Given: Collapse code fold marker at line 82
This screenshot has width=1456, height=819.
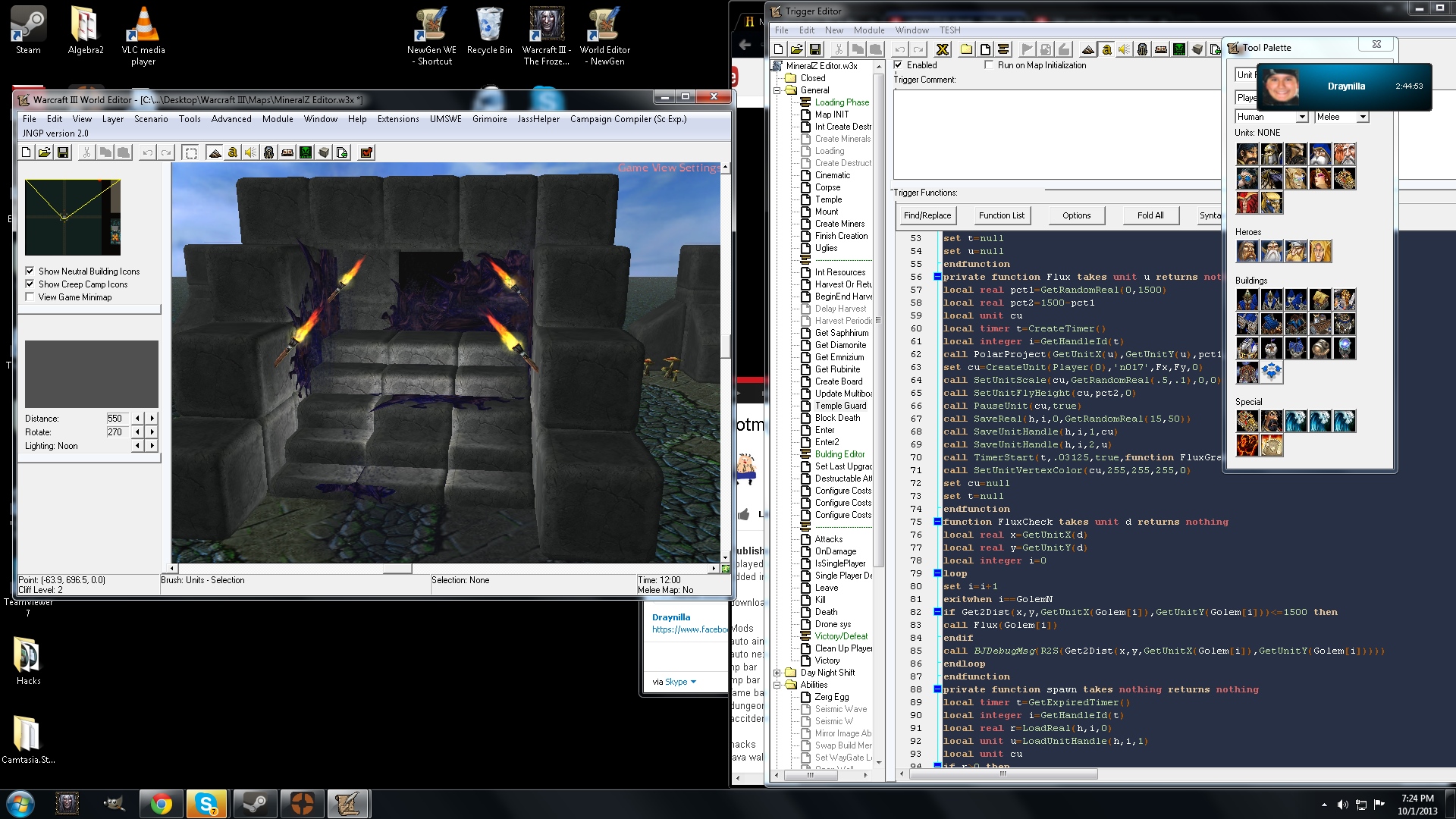Looking at the screenshot, I should click(937, 612).
